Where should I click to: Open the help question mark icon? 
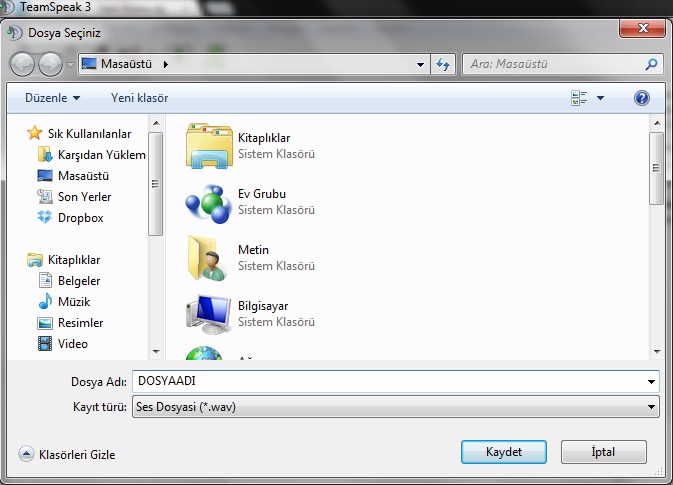(642, 98)
